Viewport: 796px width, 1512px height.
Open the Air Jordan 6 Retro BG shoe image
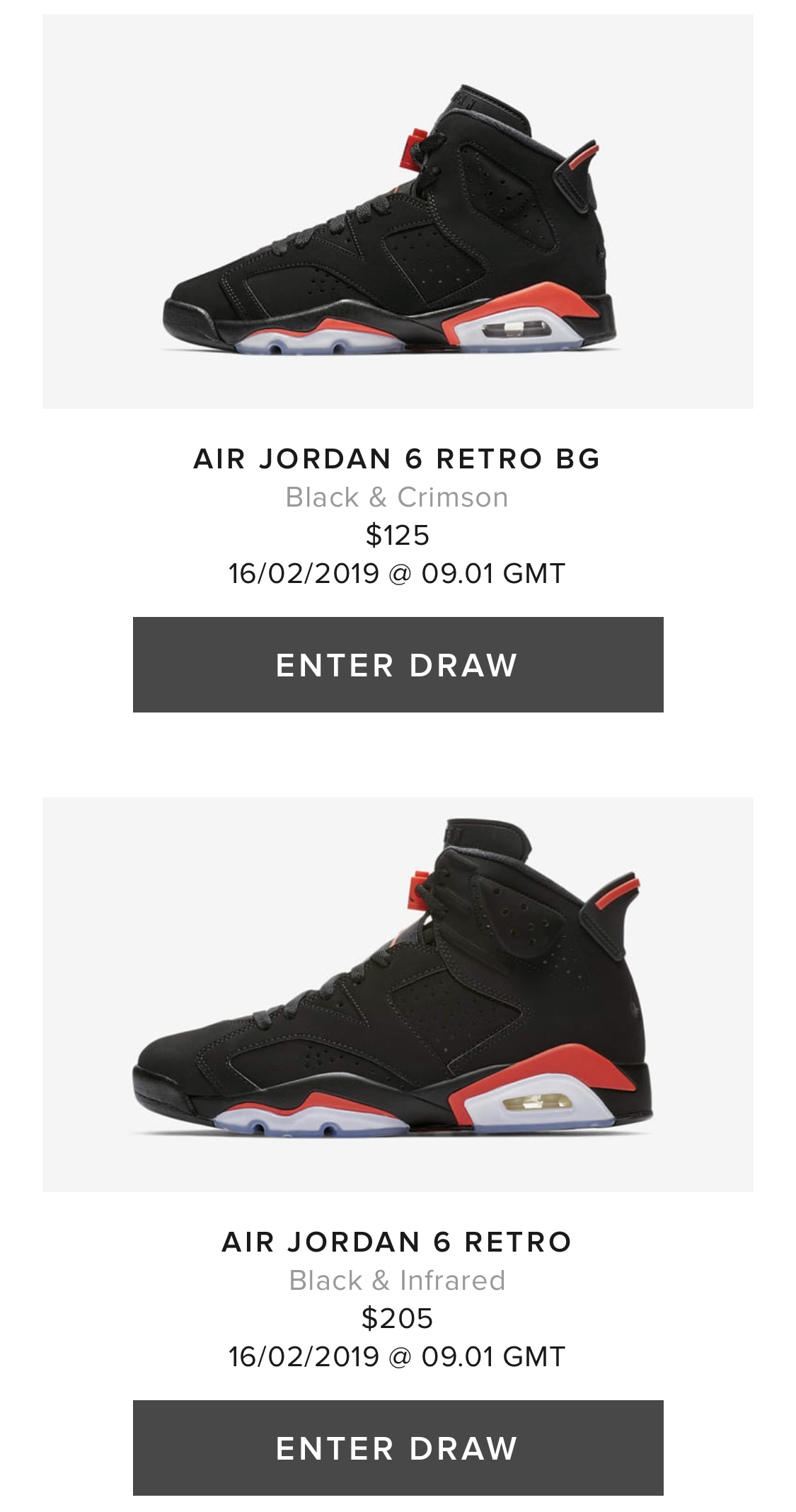coord(398,212)
